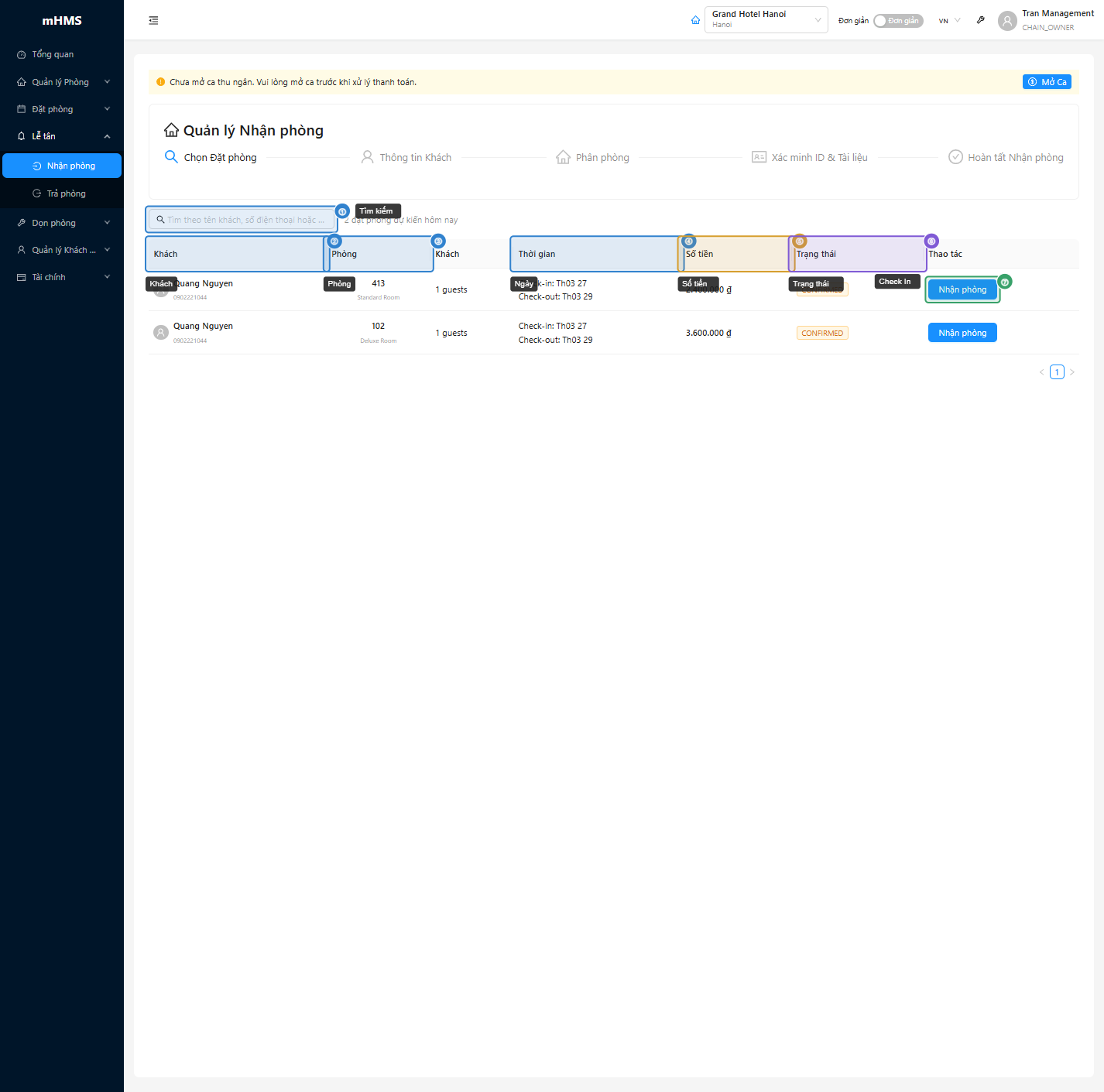This screenshot has width=1104, height=1092.
Task: Click the wrench settings icon in header
Action: tap(980, 20)
